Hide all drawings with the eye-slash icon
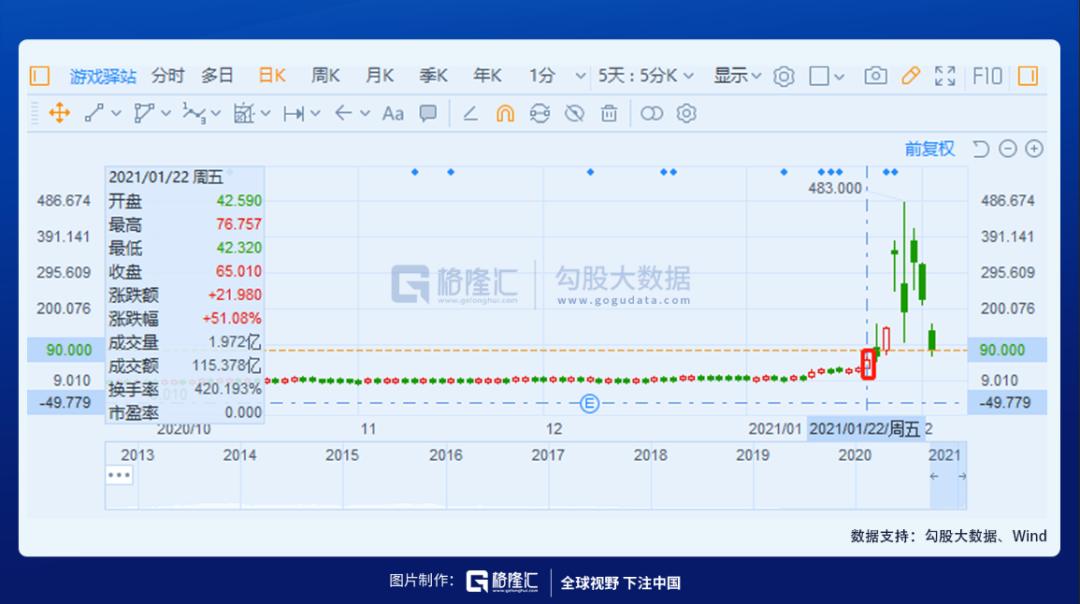This screenshot has width=1080, height=604. pyautogui.click(x=574, y=113)
